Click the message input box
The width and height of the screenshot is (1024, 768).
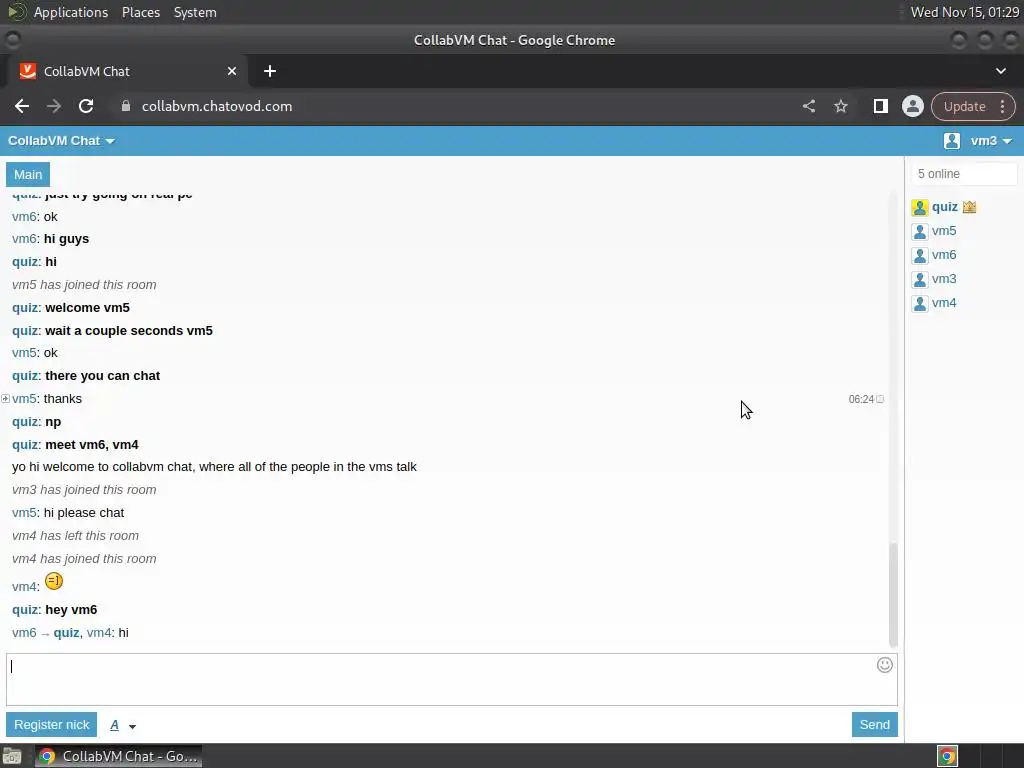coord(451,679)
